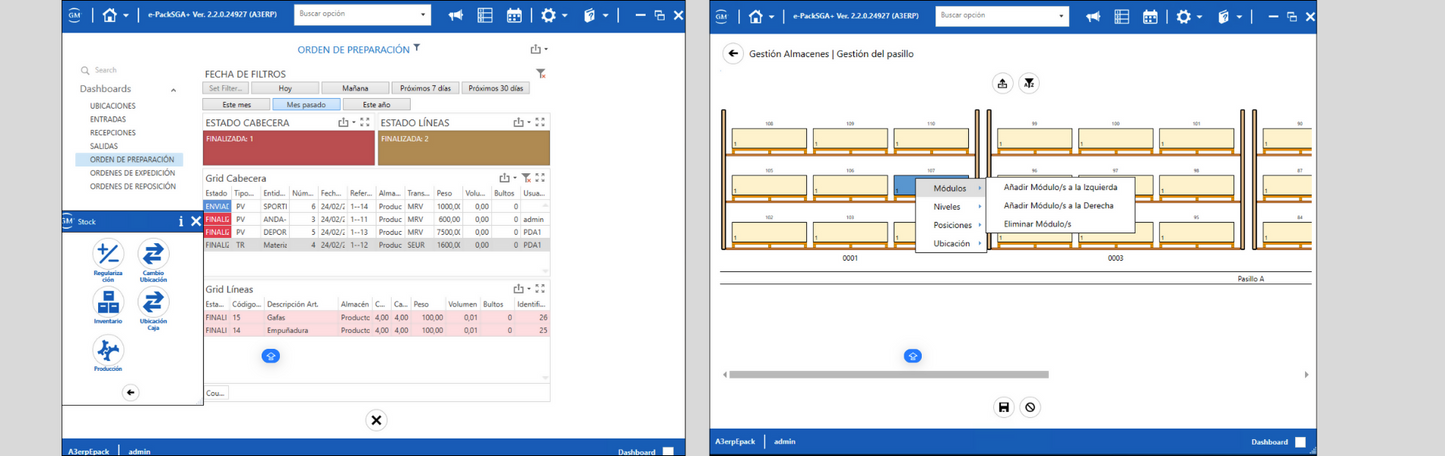Clear filters icon in Fecha de Filtros row
The image size is (1445, 456).
coord(540,73)
